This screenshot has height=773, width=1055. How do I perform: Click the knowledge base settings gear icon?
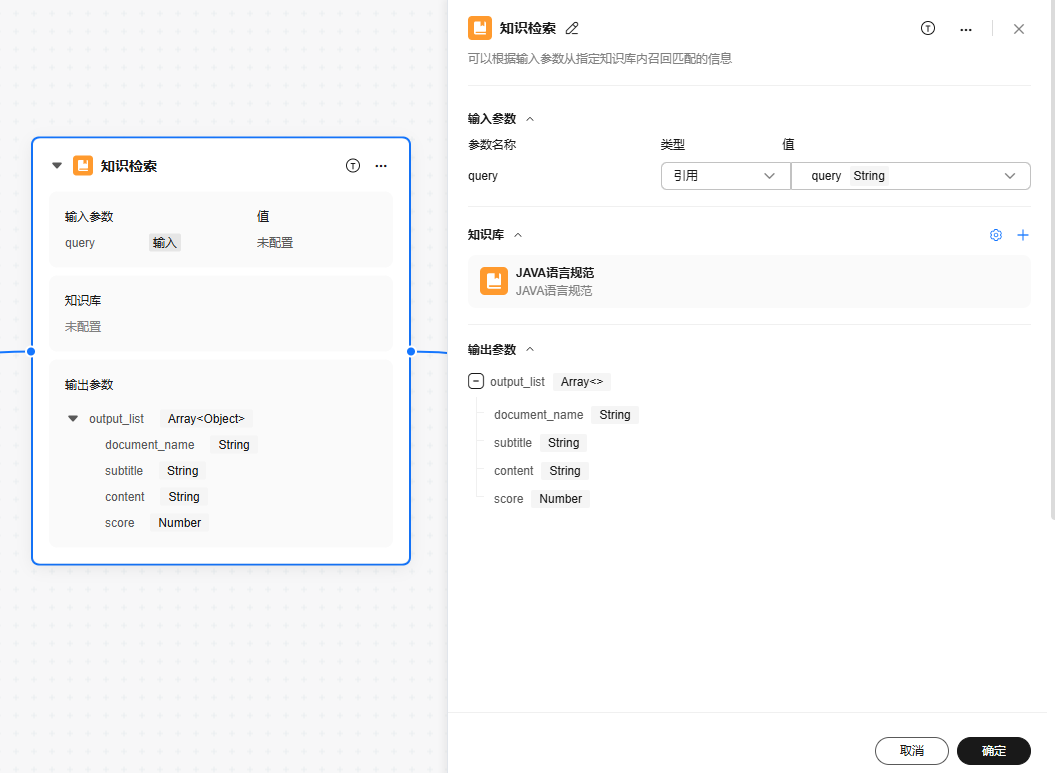tap(996, 235)
